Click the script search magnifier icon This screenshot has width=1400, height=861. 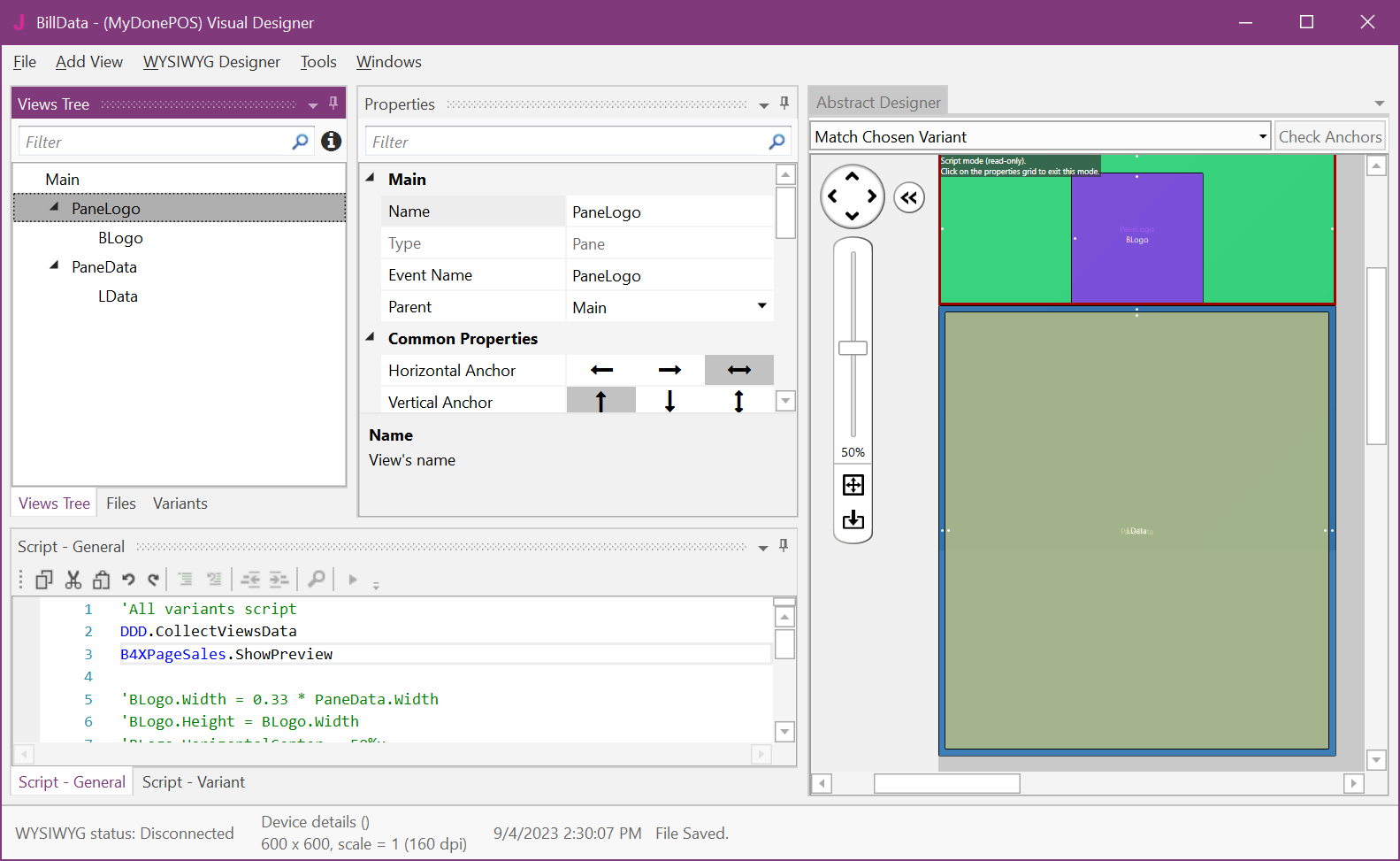316,579
